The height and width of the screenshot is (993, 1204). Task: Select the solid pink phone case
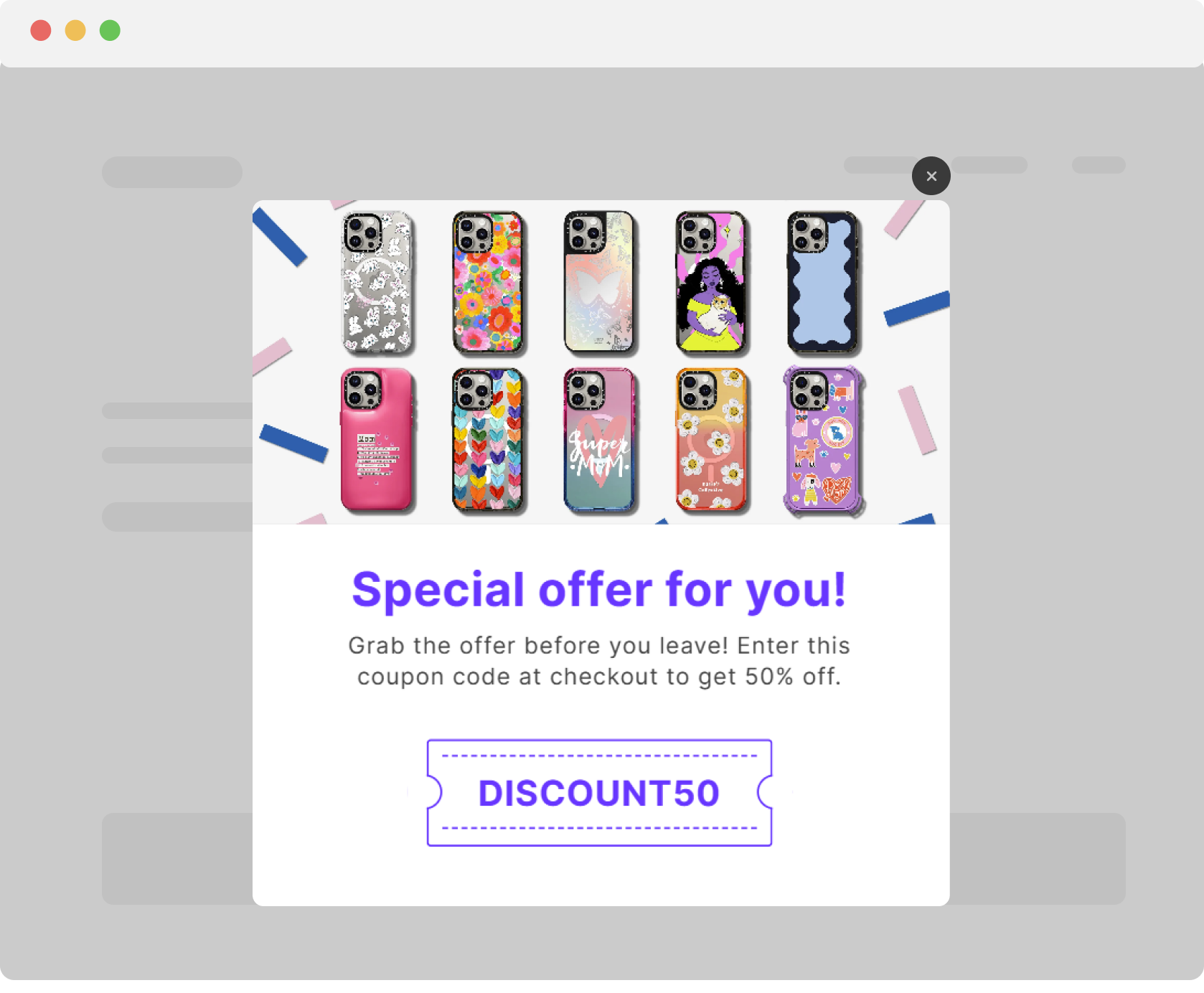(378, 441)
